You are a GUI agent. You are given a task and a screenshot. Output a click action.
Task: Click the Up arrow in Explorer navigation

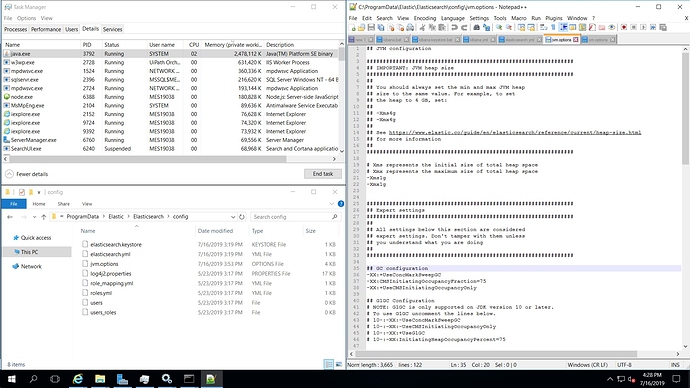44,216
